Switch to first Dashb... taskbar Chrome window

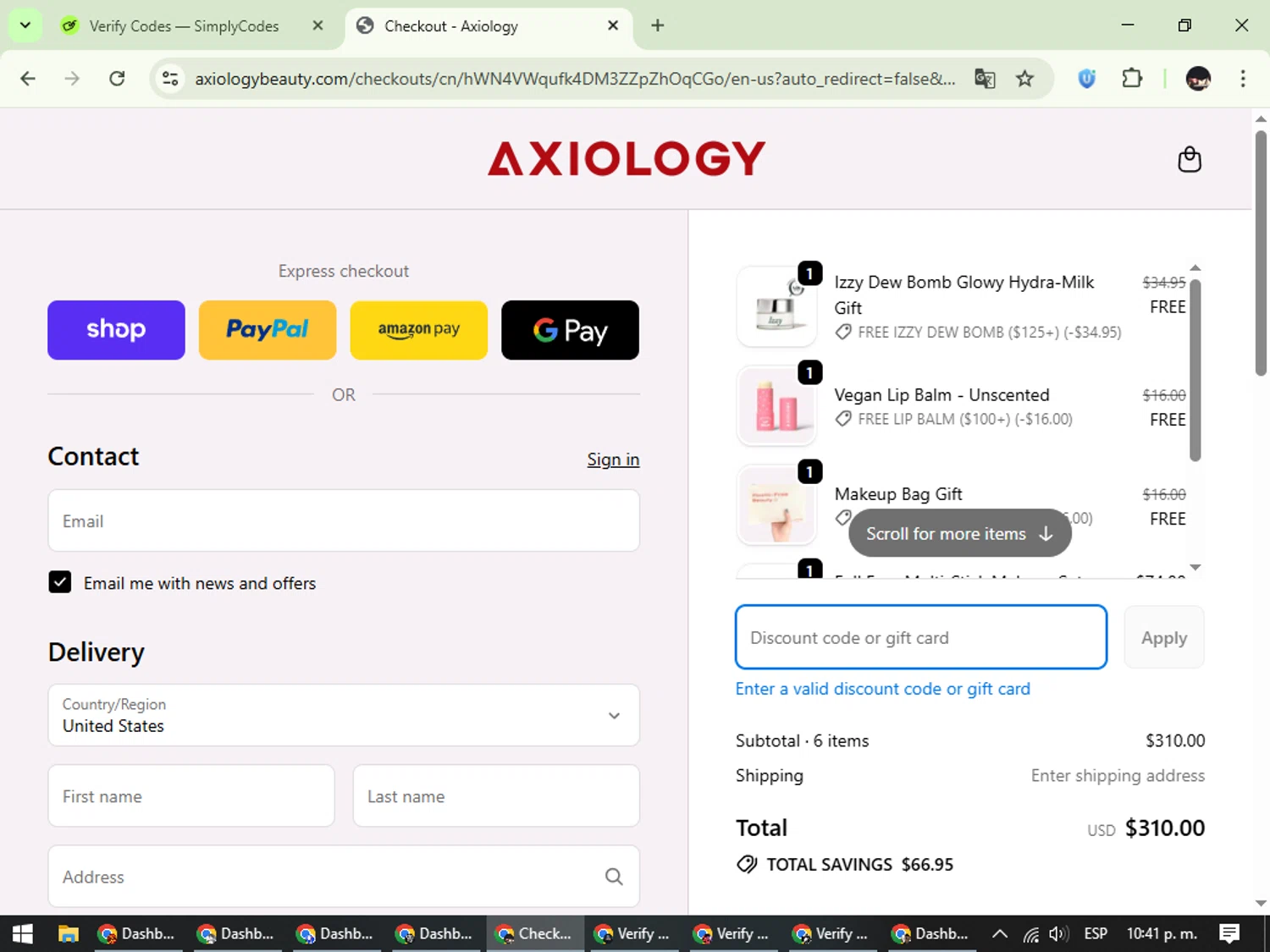[x=137, y=933]
